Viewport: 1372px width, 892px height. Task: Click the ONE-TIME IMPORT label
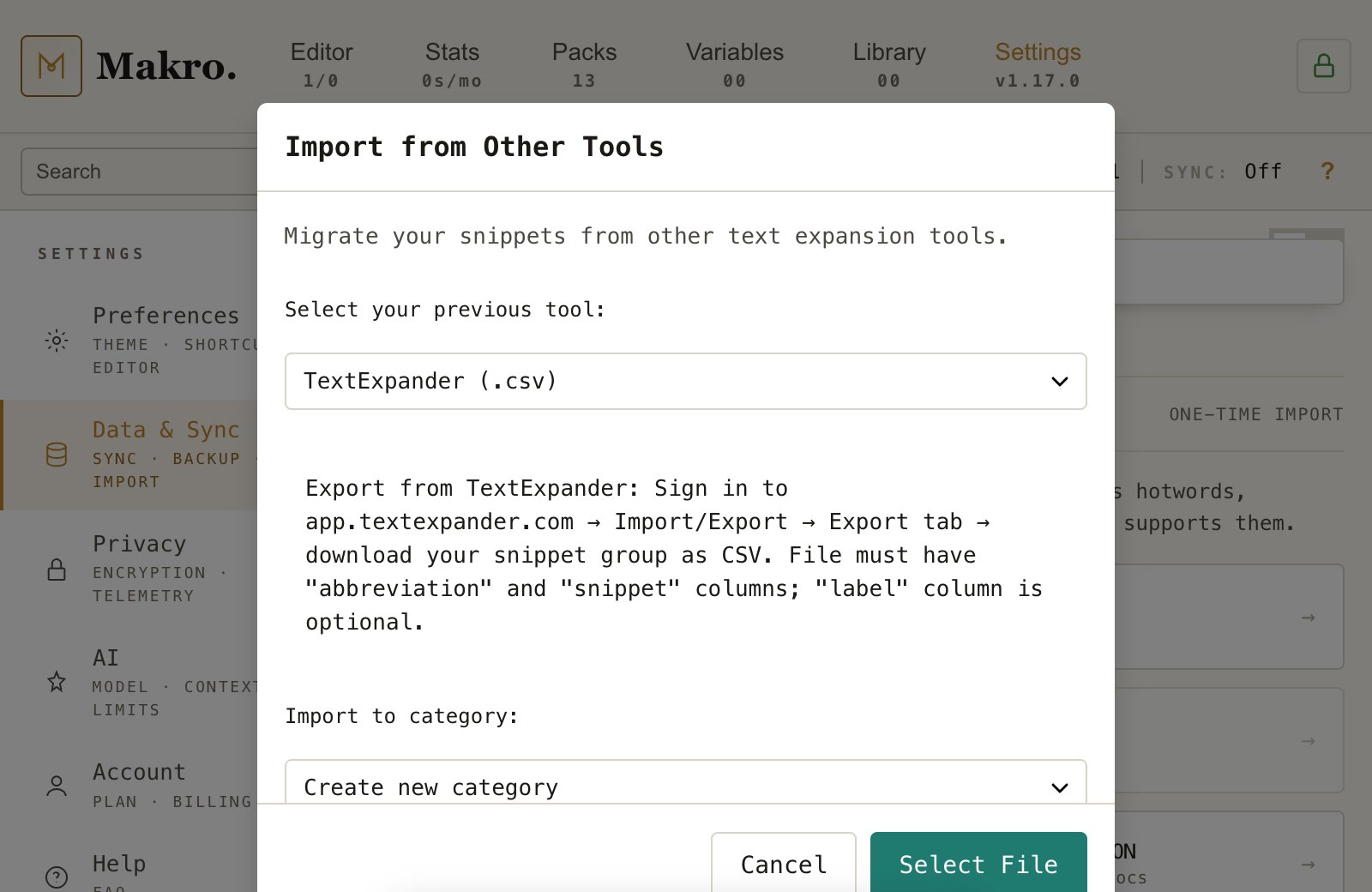click(x=1256, y=414)
